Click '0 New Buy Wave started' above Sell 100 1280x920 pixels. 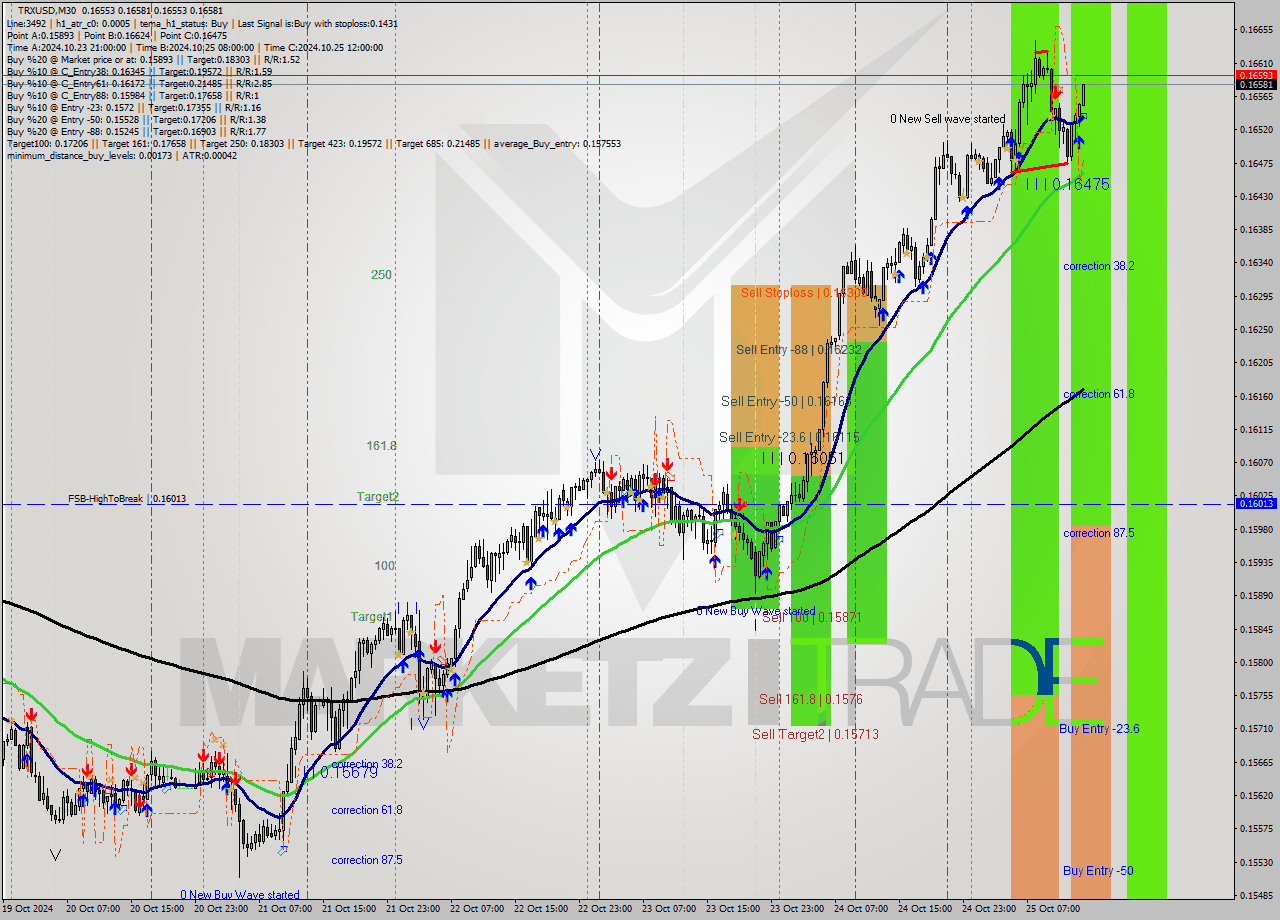point(756,610)
